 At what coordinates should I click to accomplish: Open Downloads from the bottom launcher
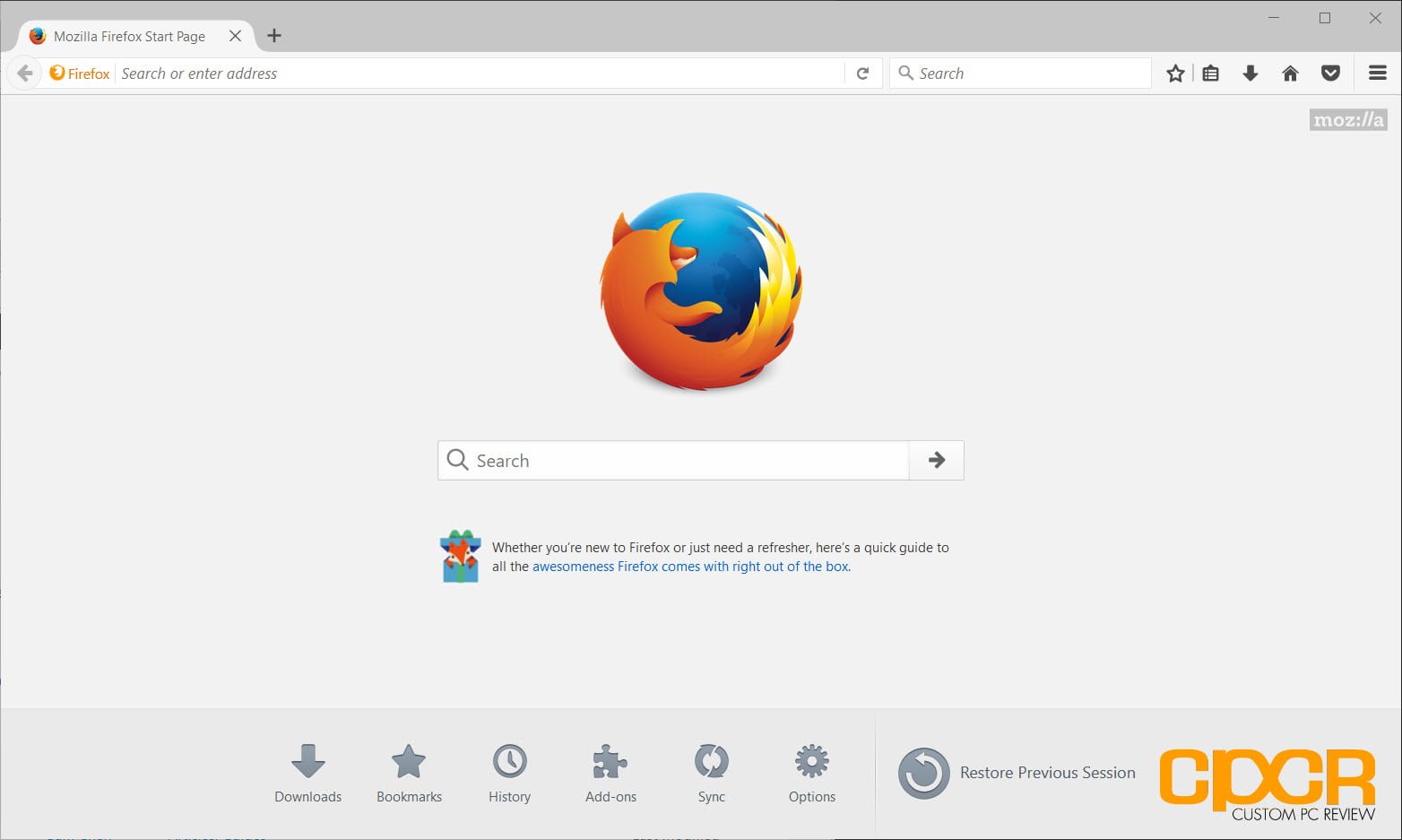[x=307, y=774]
